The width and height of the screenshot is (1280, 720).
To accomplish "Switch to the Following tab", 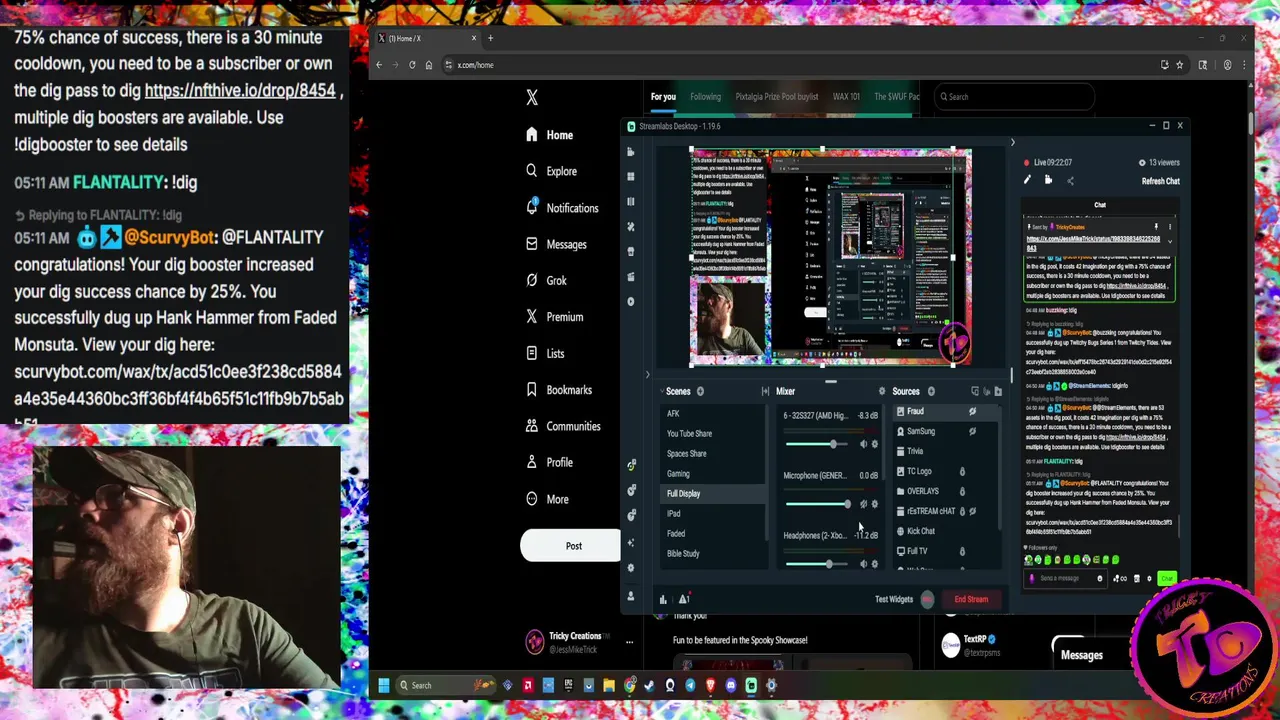I will click(x=705, y=97).
